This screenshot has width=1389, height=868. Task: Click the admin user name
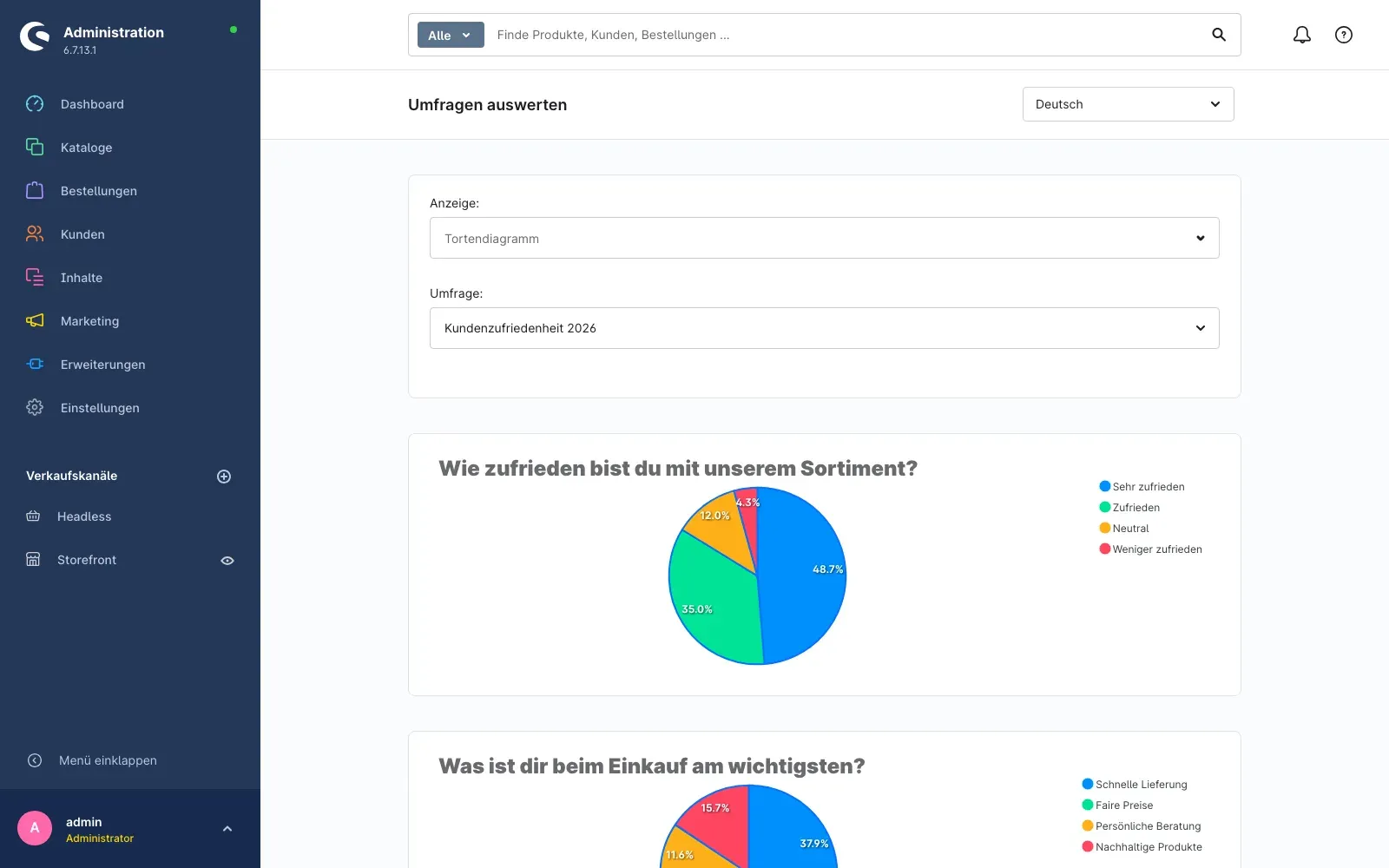point(84,822)
